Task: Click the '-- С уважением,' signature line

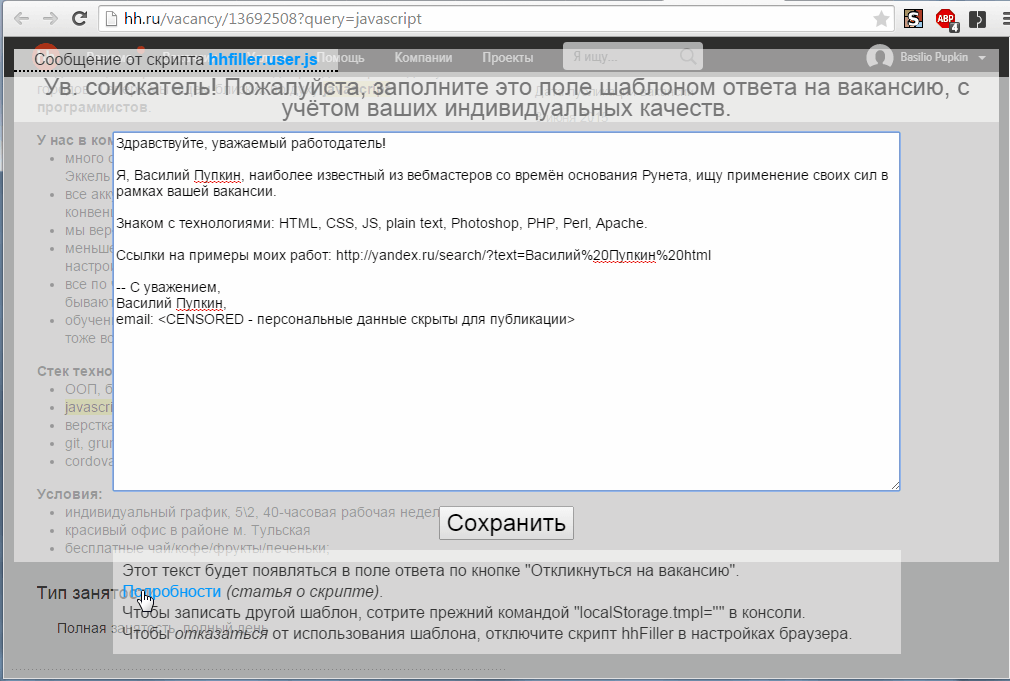Action: [x=168, y=287]
